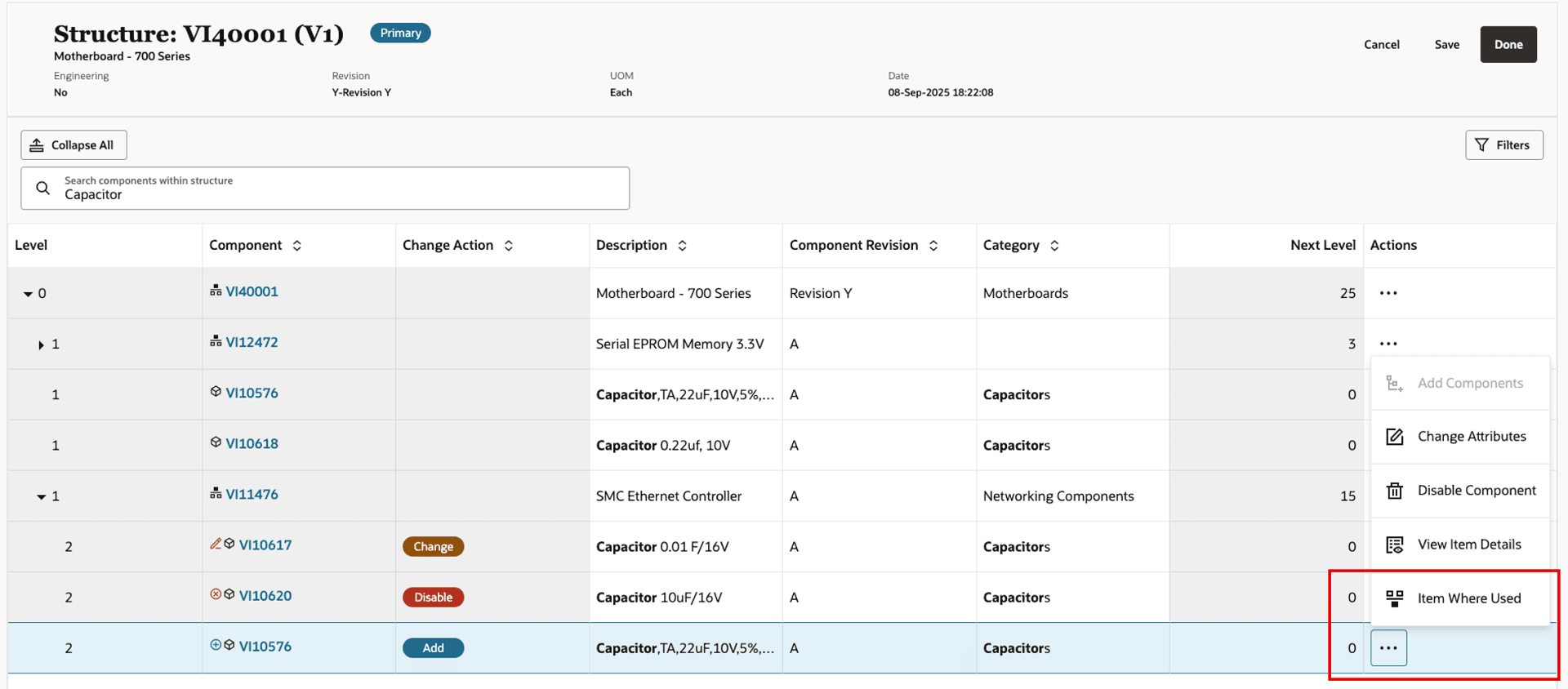Save the structure
The width and height of the screenshot is (1568, 689).
(x=1447, y=45)
